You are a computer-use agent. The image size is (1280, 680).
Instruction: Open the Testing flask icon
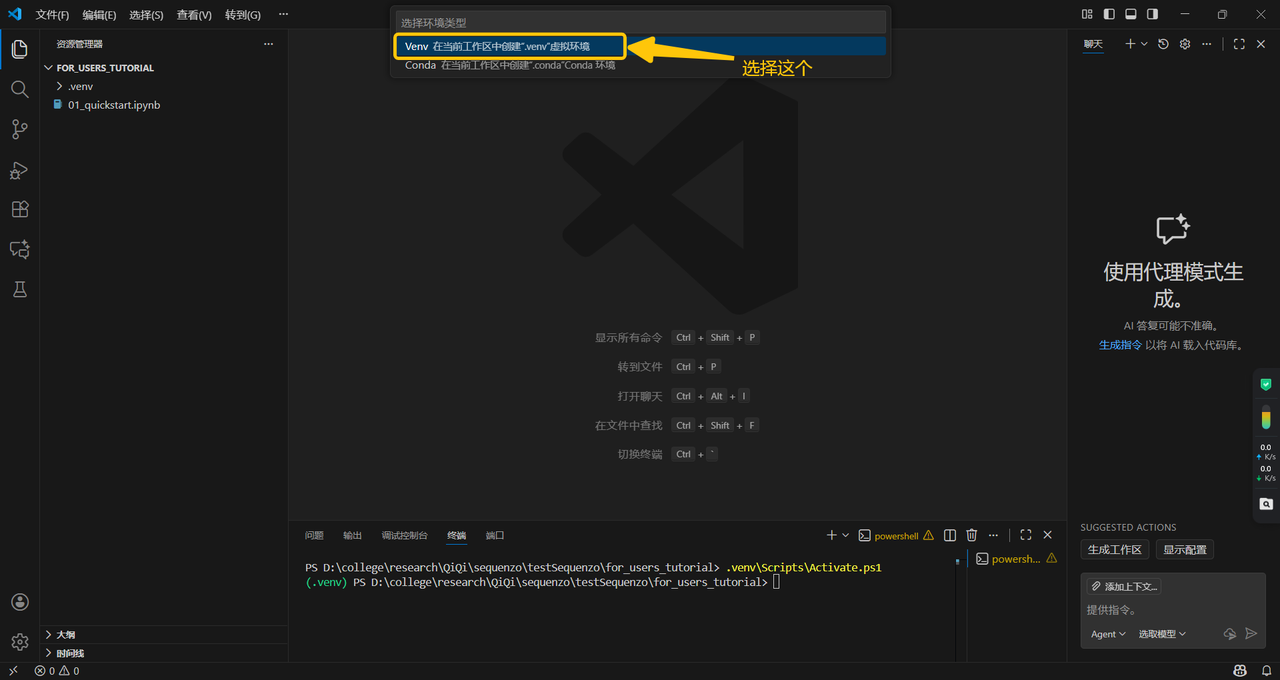click(x=19, y=289)
